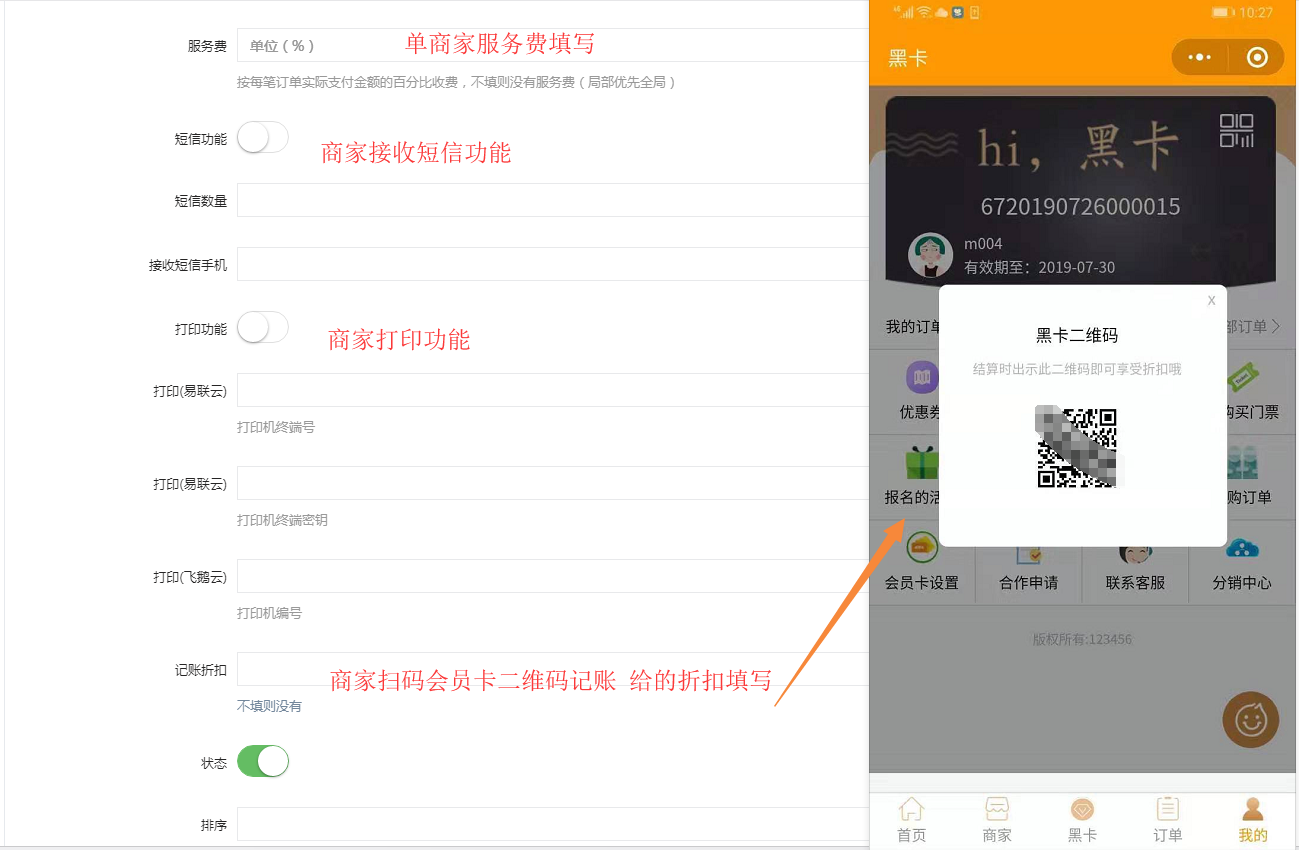Screen dimensions: 1299x850
Task: Focus the 打印机终端号 input field
Action: [x=553, y=390]
